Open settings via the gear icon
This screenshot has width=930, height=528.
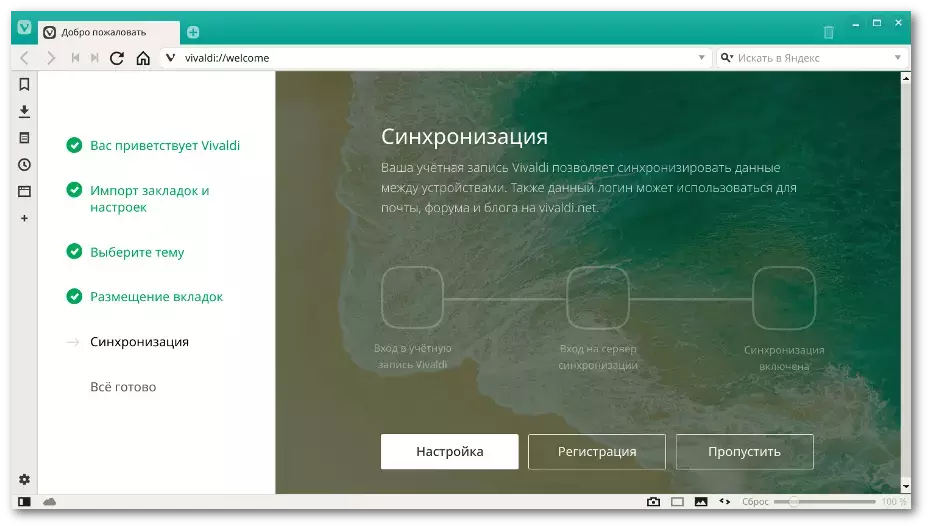(x=24, y=479)
